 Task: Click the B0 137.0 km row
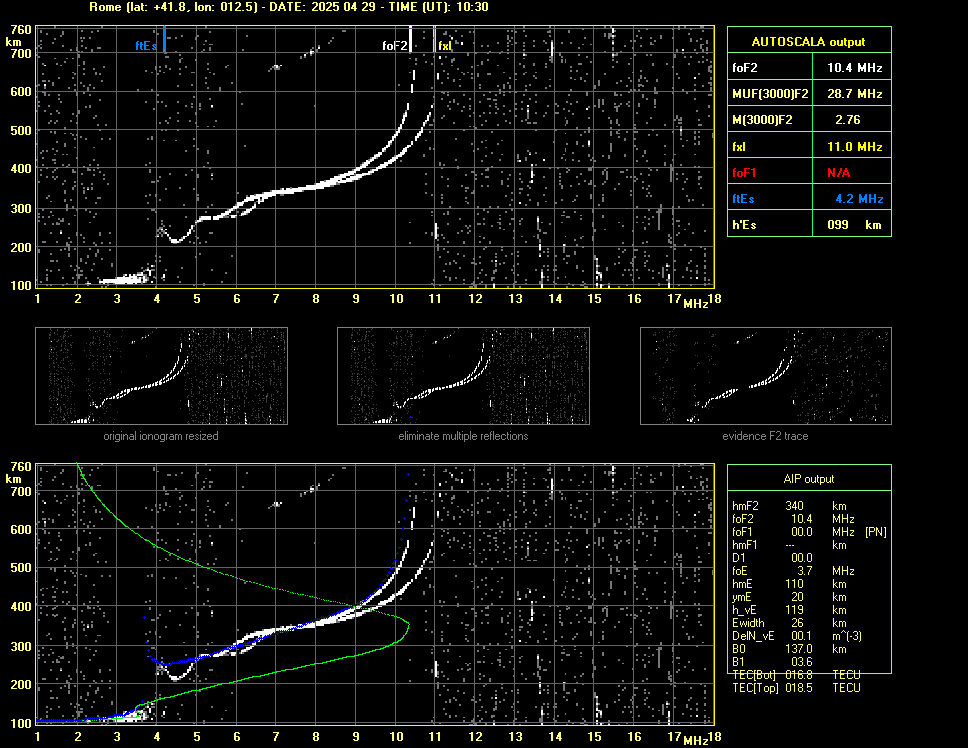coord(788,649)
